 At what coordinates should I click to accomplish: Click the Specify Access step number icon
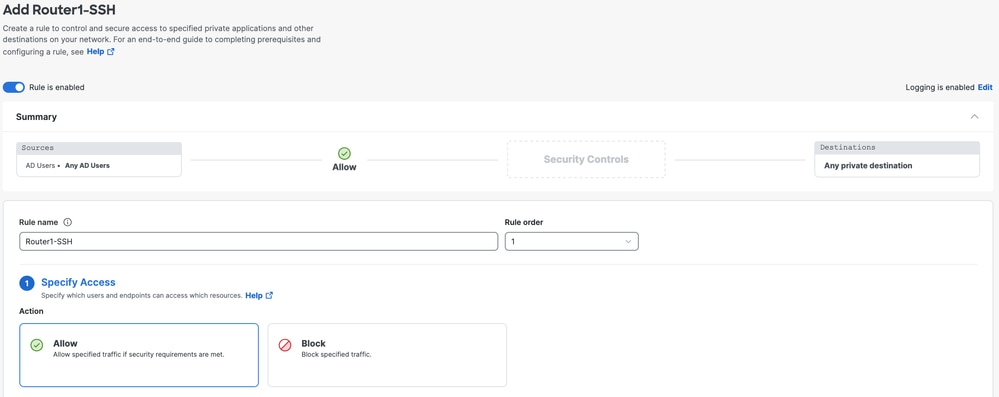pos(27,283)
